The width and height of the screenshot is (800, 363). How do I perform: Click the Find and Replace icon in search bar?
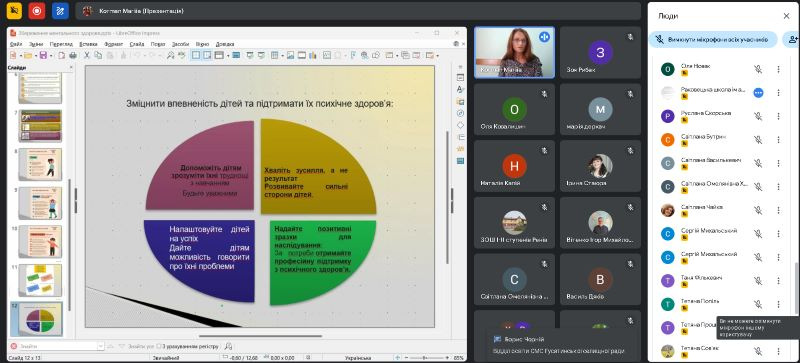point(229,346)
